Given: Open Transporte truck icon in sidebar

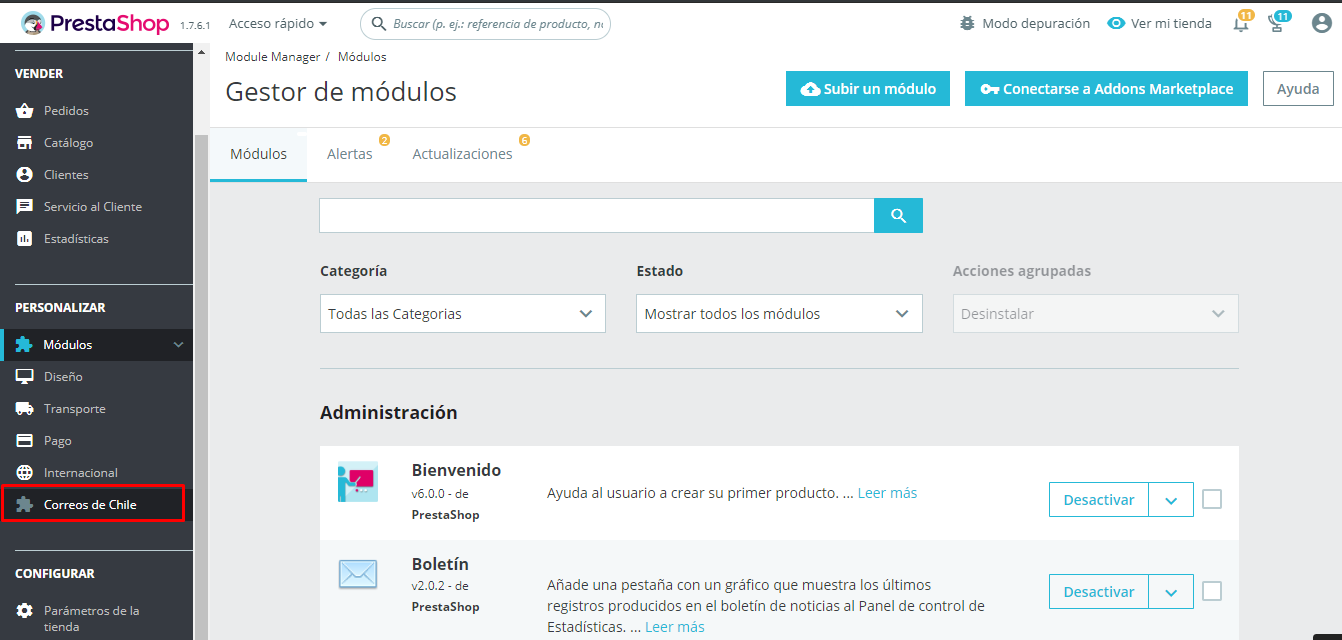Looking at the screenshot, I should tap(25, 409).
